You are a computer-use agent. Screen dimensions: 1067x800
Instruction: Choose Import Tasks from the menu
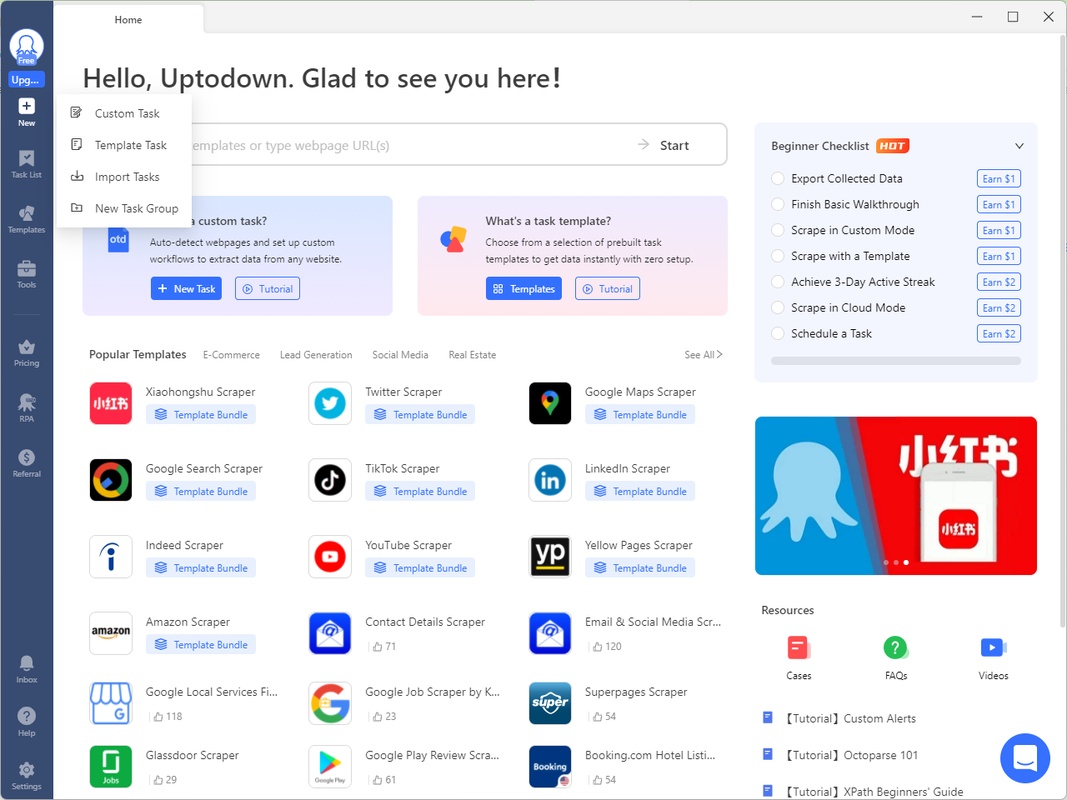[125, 177]
